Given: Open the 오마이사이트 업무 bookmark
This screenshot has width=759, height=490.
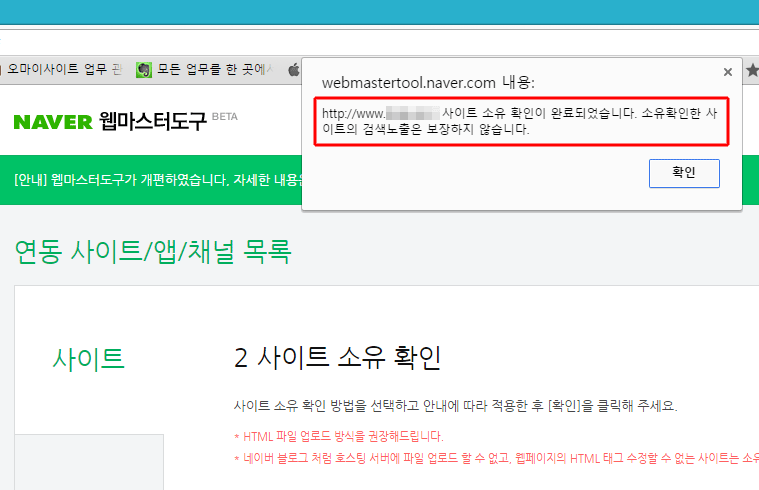Looking at the screenshot, I should 62,69.
